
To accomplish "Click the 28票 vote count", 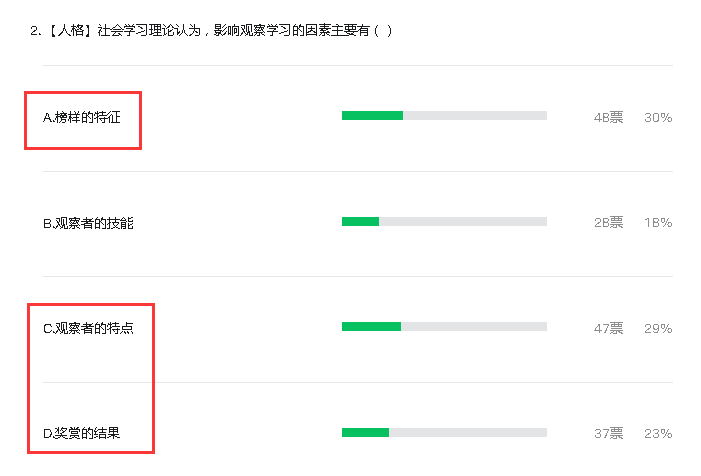I will click(608, 223).
